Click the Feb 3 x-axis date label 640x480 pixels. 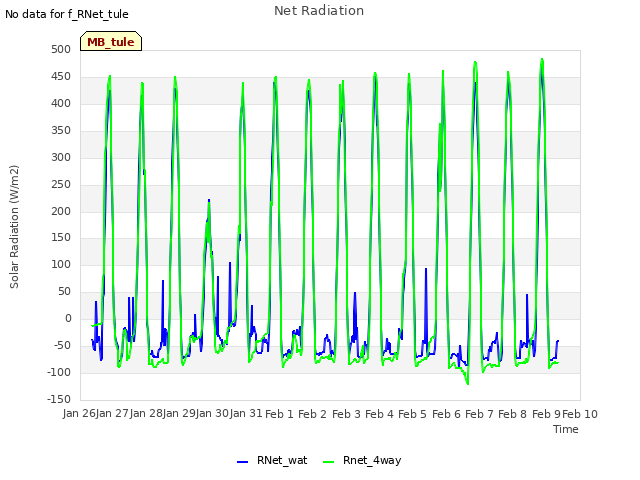[x=346, y=414]
